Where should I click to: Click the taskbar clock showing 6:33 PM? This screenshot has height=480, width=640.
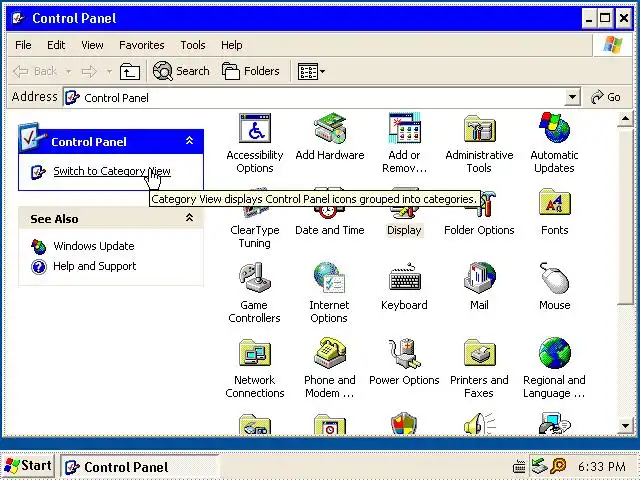(602, 466)
